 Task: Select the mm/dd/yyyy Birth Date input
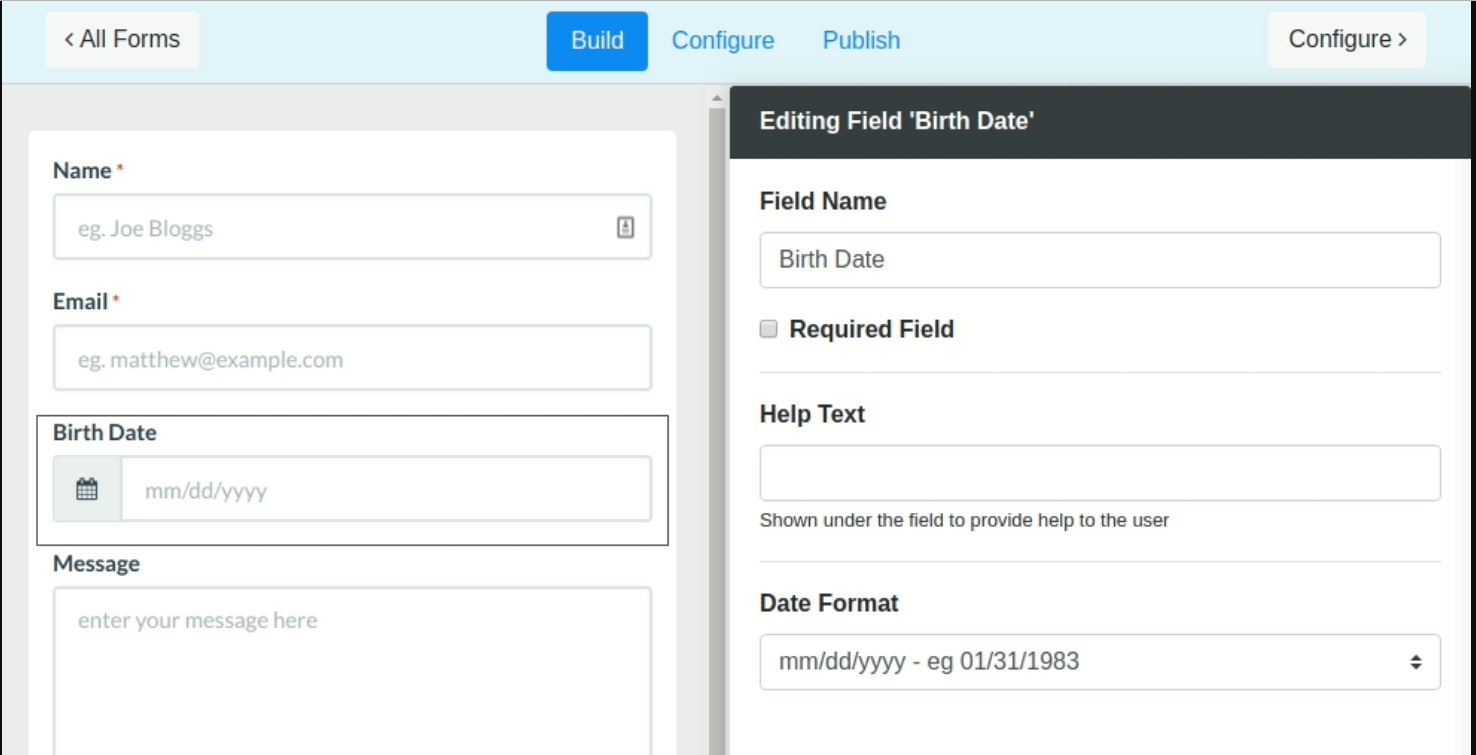pos(385,490)
